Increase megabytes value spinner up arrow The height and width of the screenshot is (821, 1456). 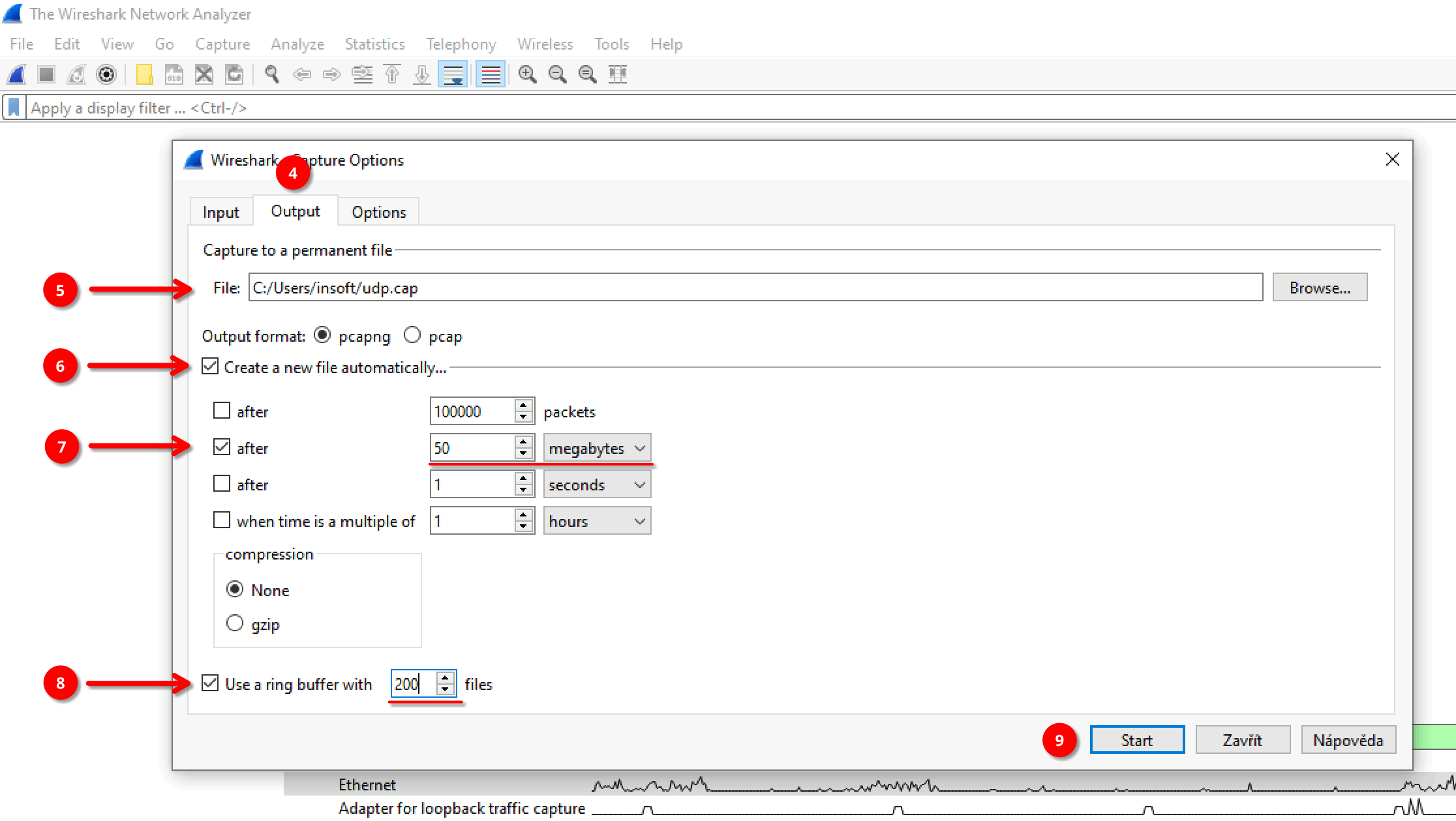523,441
